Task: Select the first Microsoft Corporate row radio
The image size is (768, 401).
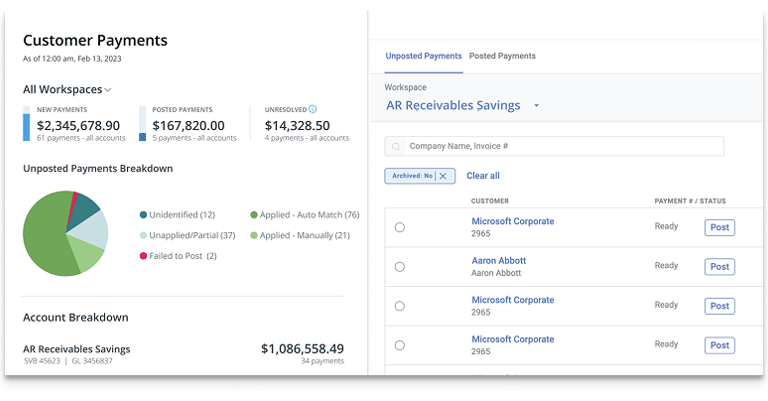Action: 400,228
